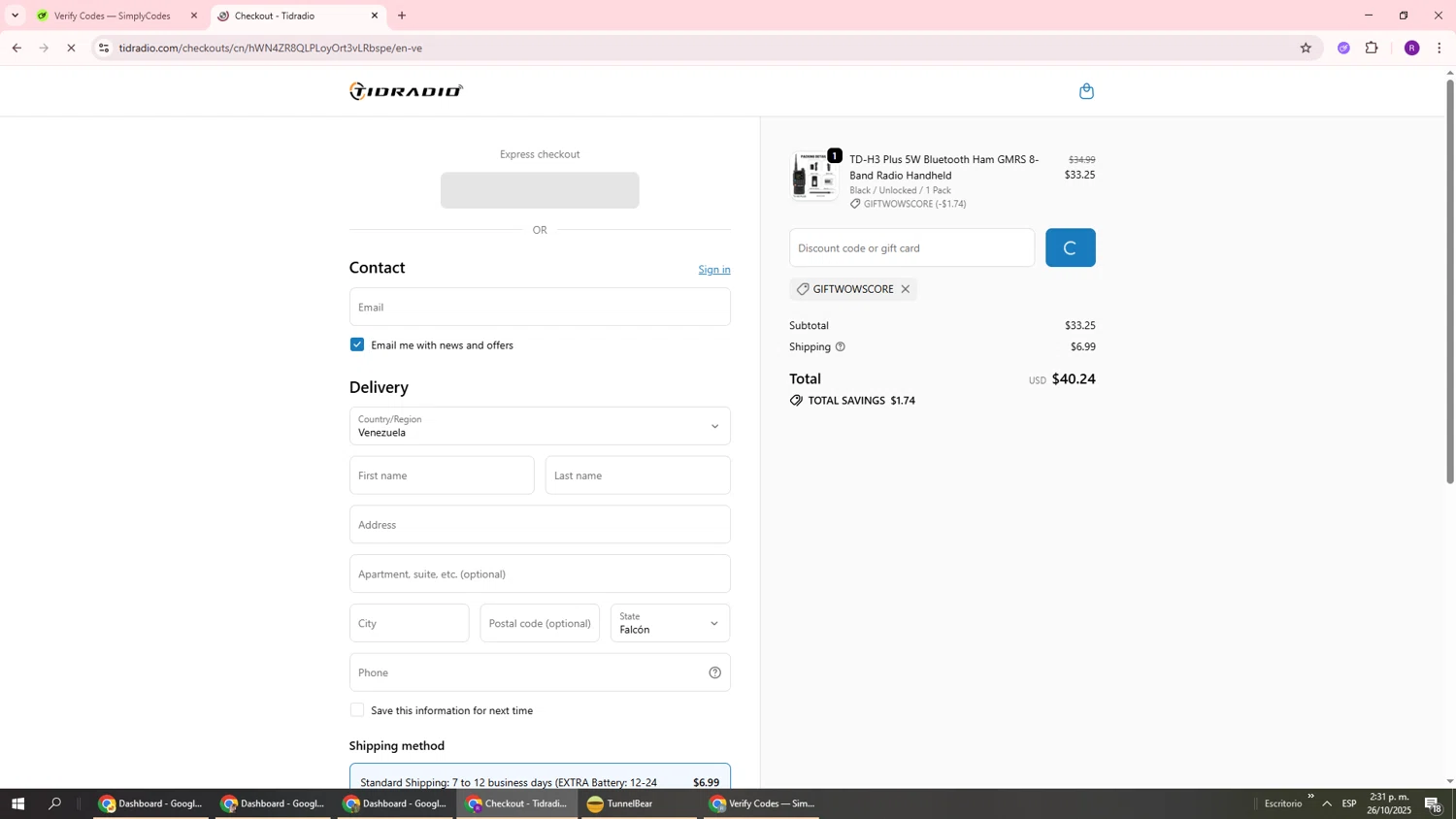Viewport: 1456px width, 819px height.
Task: Open the Chrome profile avatar
Action: point(1411,48)
